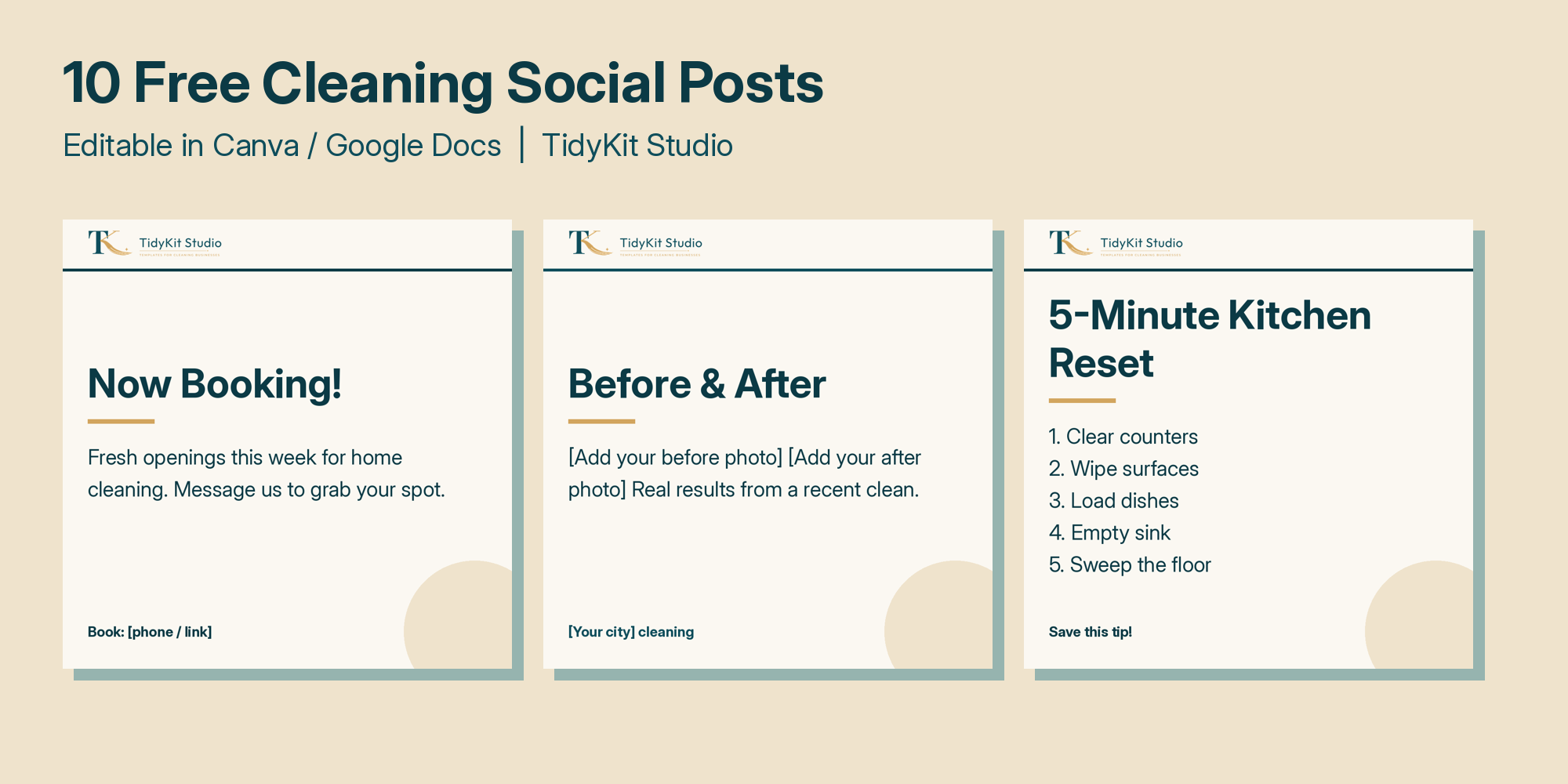Image resolution: width=1568 pixels, height=784 pixels.
Task: Click 'TidyKit Studio' label on Before & After card
Action: pyautogui.click(x=661, y=243)
